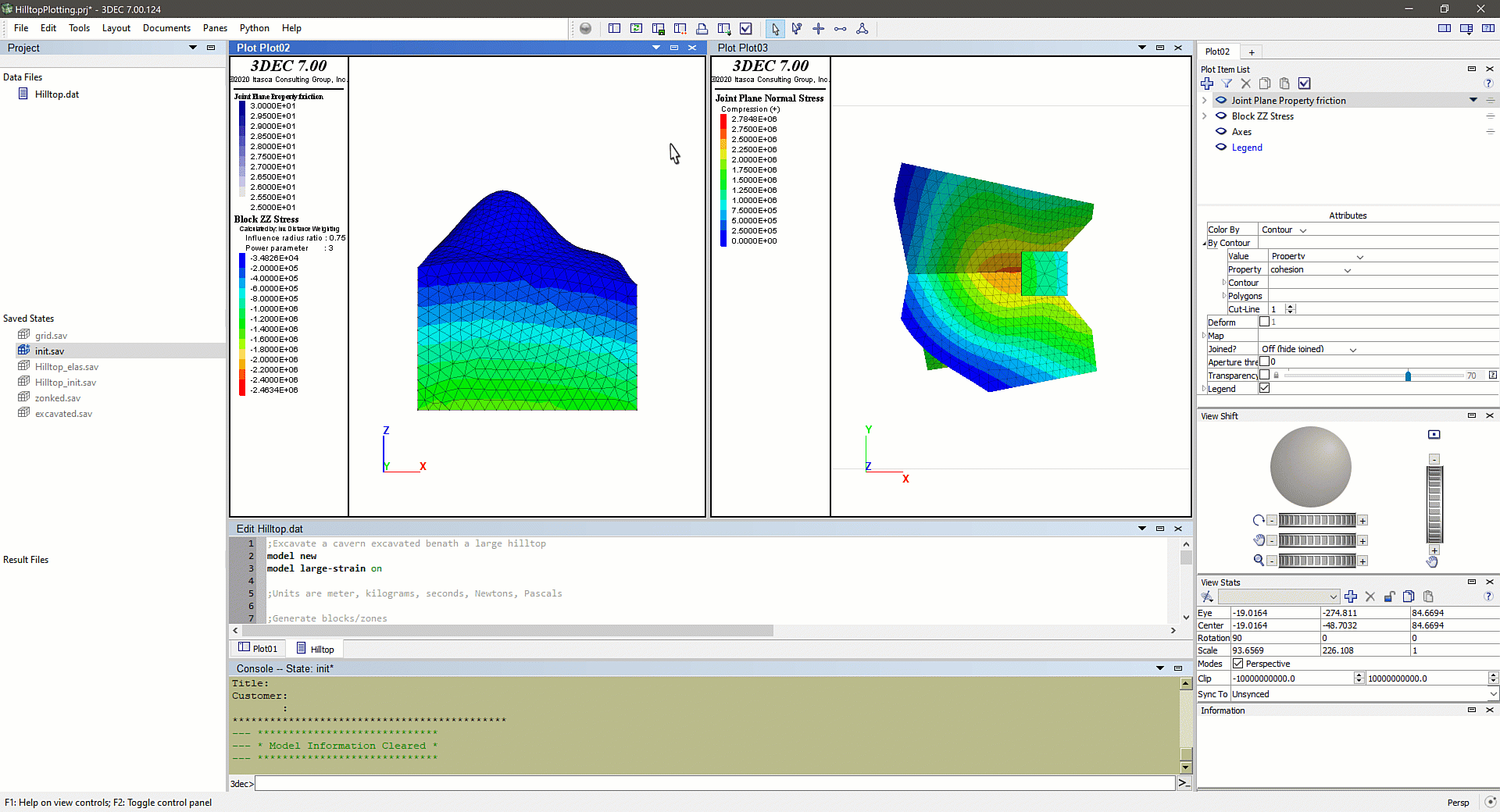Image resolution: width=1500 pixels, height=812 pixels.
Task: Open the Layout menu
Action: [116, 28]
